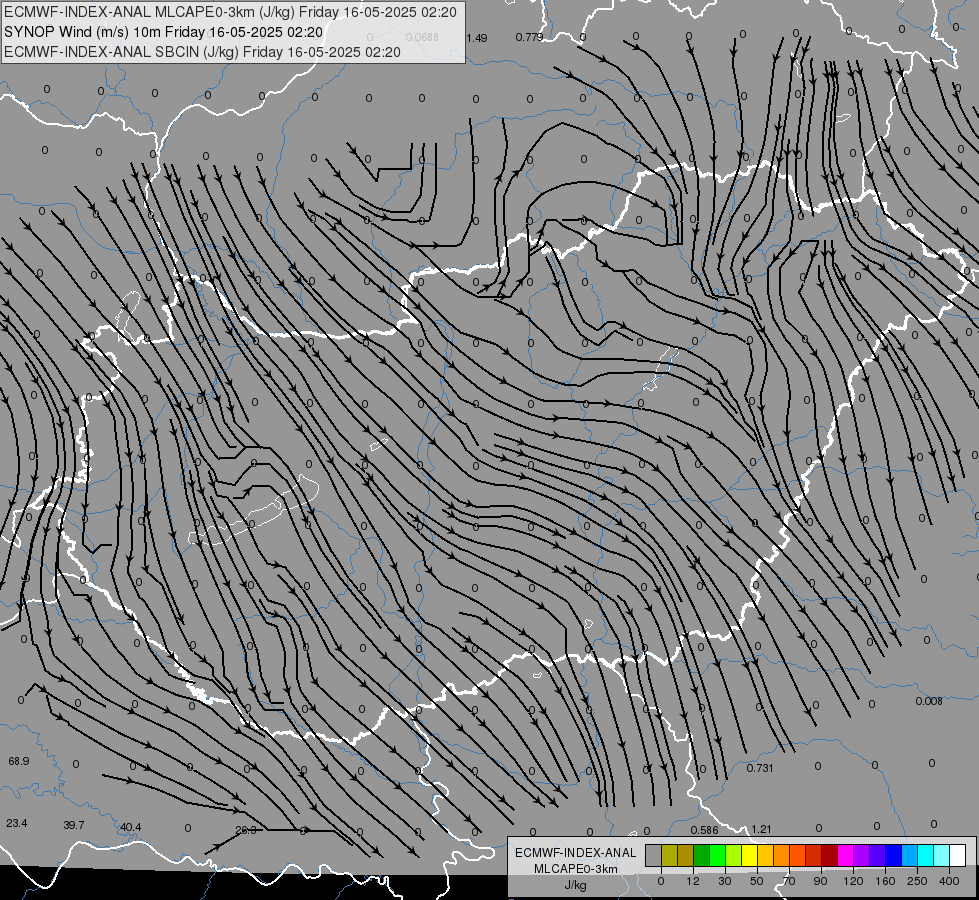Click the cyan swatch in the color scale
The image size is (979, 900).
pyautogui.click(x=925, y=855)
